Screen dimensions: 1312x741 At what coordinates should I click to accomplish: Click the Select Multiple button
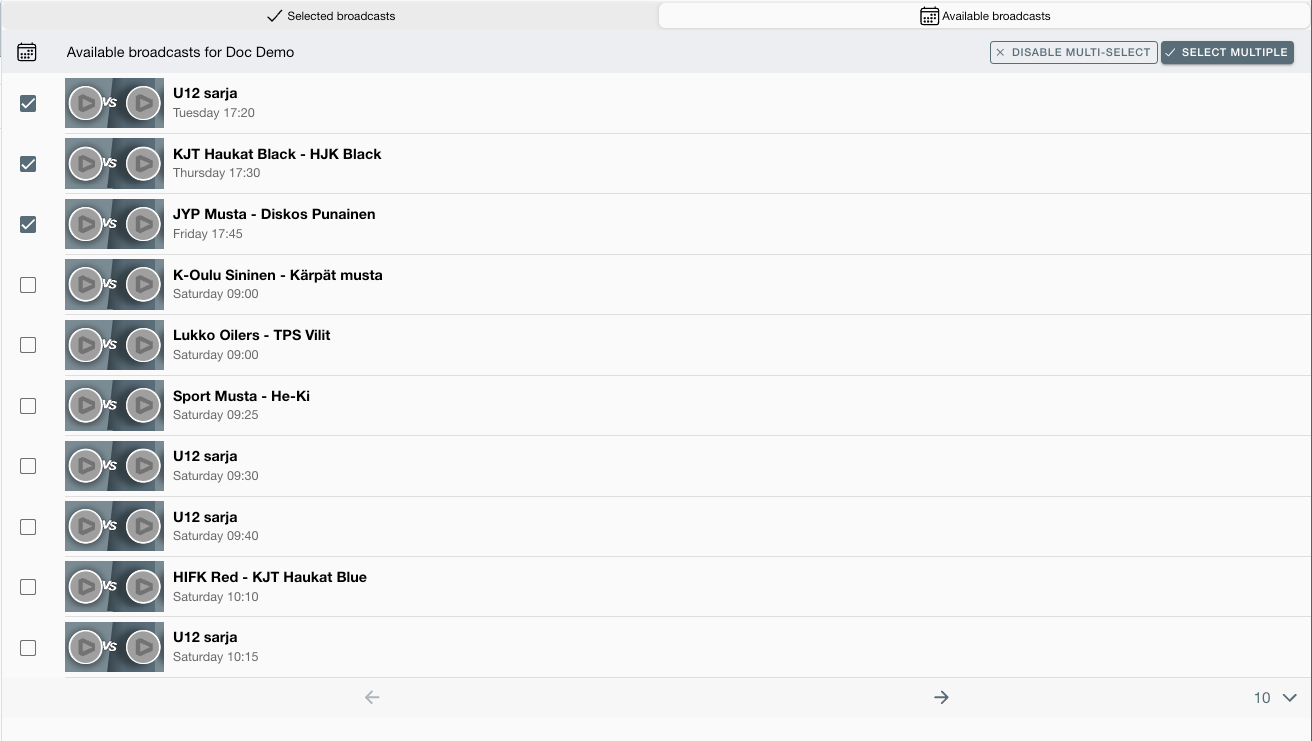click(x=1227, y=52)
